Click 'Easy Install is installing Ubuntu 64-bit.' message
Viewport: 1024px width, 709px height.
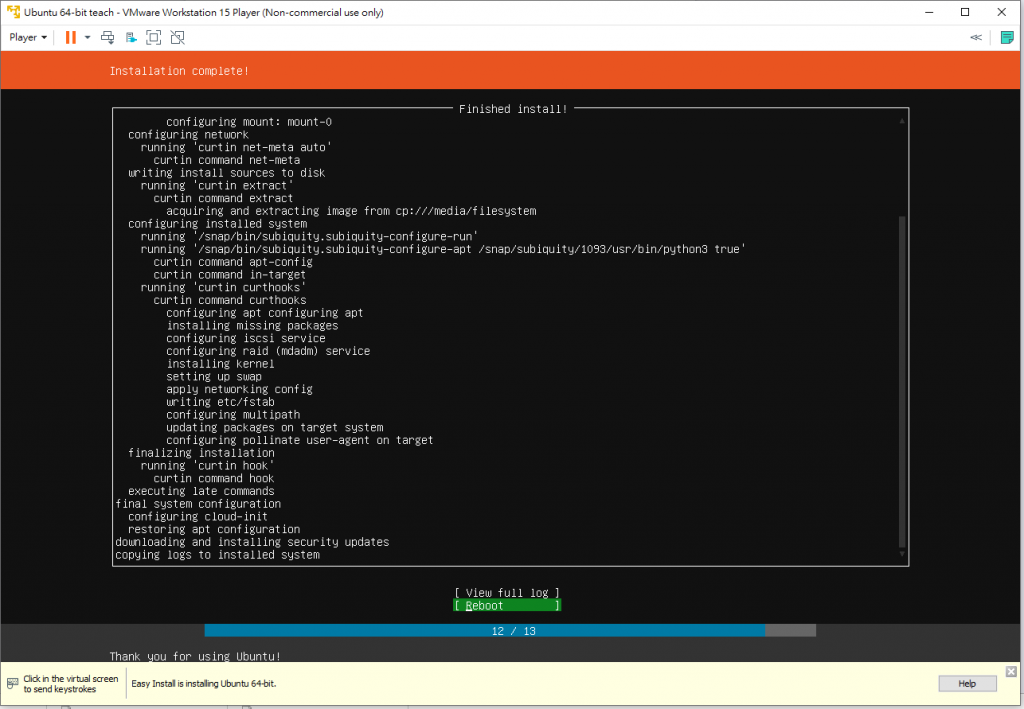(204, 684)
